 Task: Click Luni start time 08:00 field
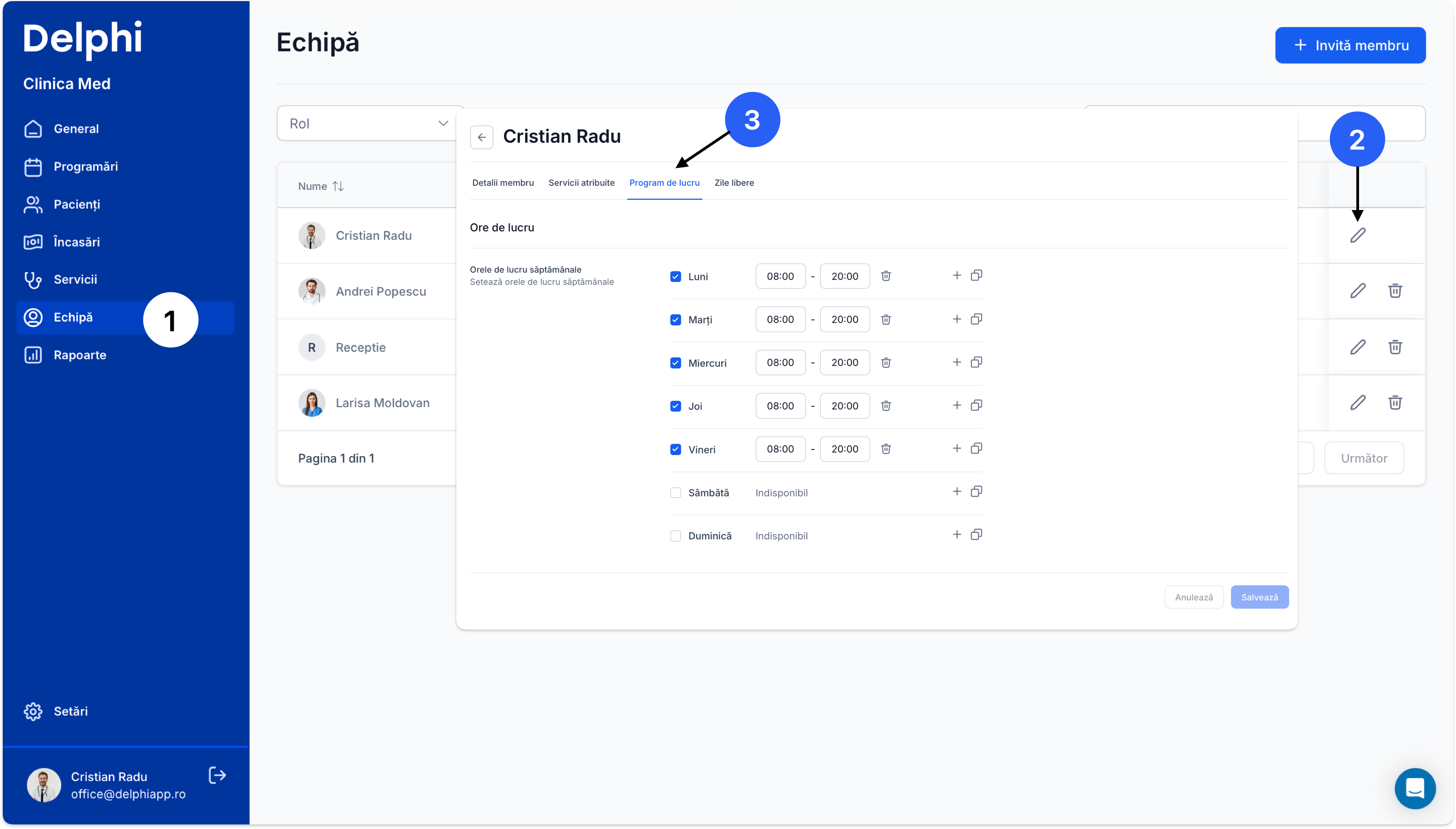(x=780, y=276)
